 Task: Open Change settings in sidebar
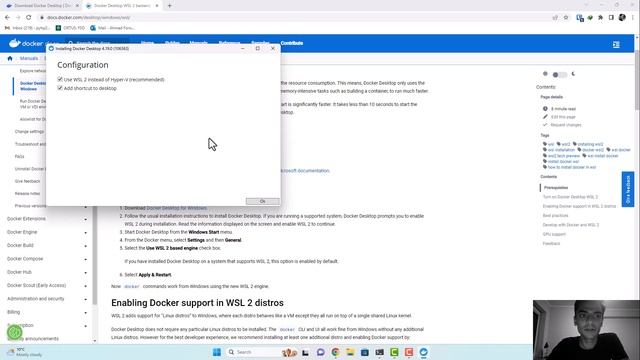click(x=29, y=132)
